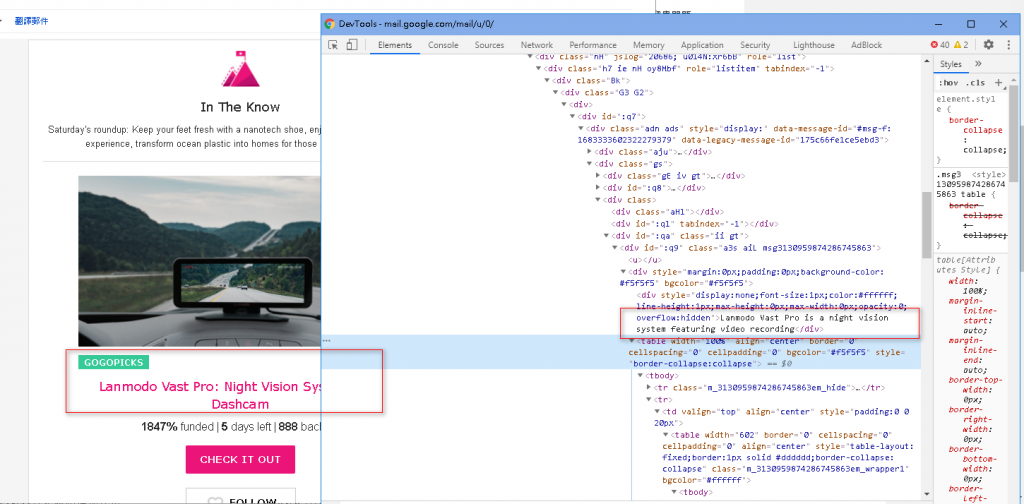1024x504 pixels.
Task: Click the Chrome icon in DevTools title bar
Action: click(x=330, y=24)
